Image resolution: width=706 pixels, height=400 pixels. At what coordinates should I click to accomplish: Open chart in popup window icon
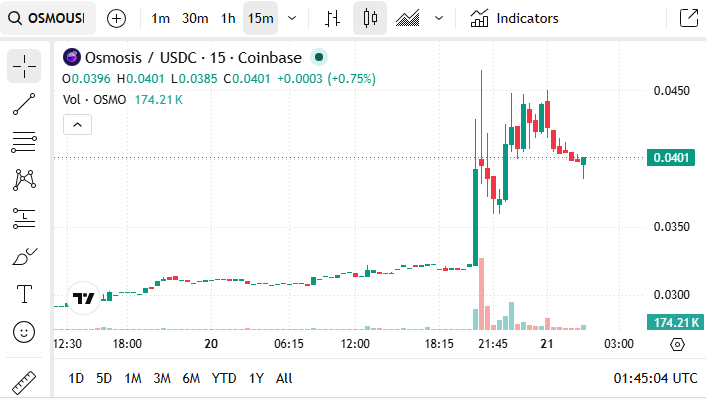coord(688,18)
